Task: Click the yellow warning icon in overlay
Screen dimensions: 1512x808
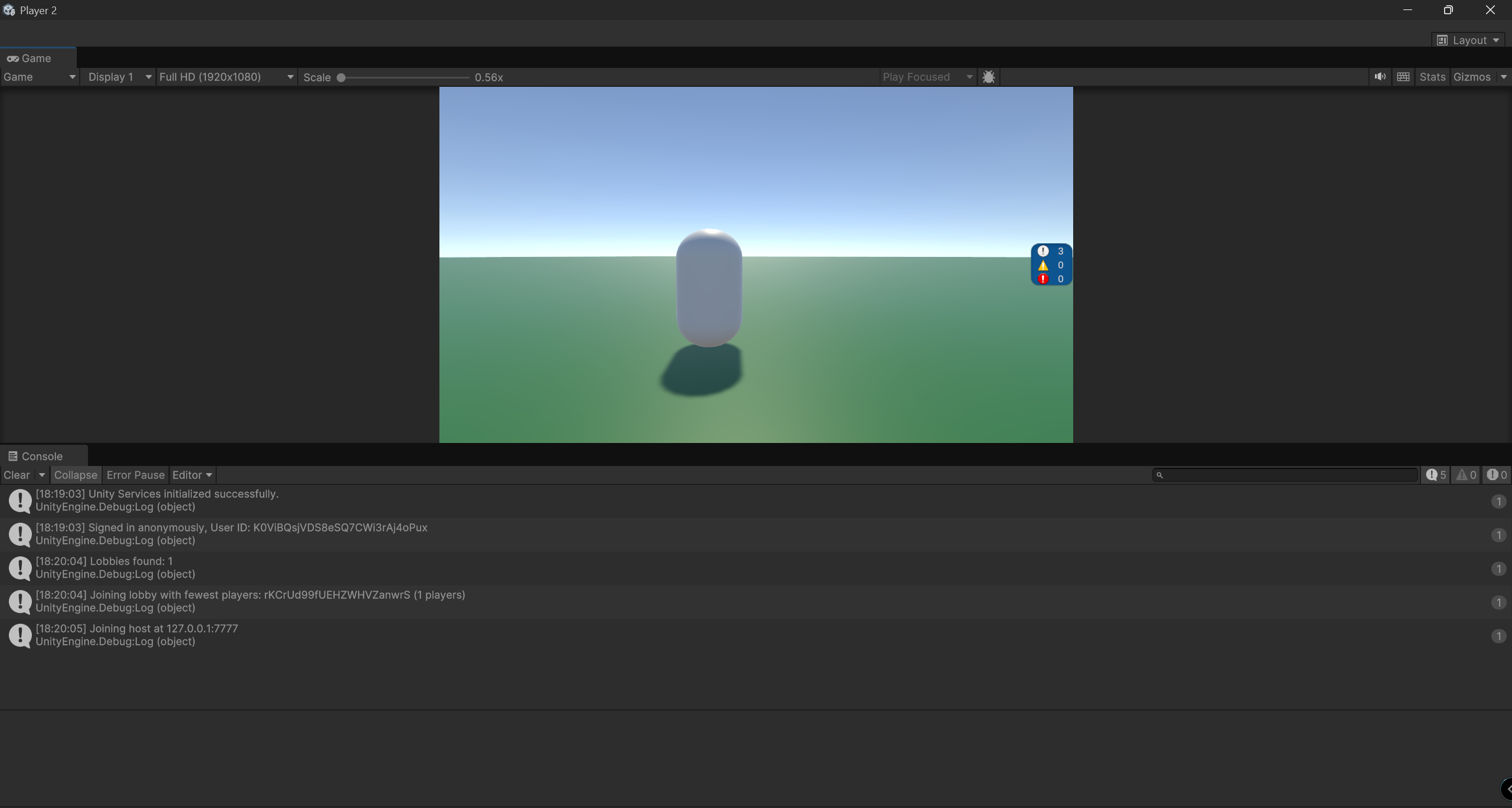Action: click(1043, 265)
